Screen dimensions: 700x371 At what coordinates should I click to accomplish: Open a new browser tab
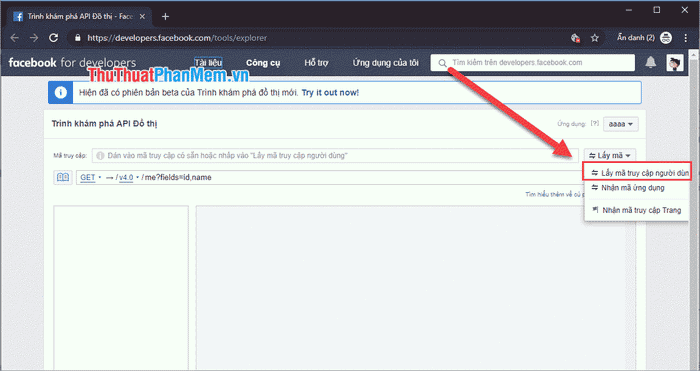(165, 17)
